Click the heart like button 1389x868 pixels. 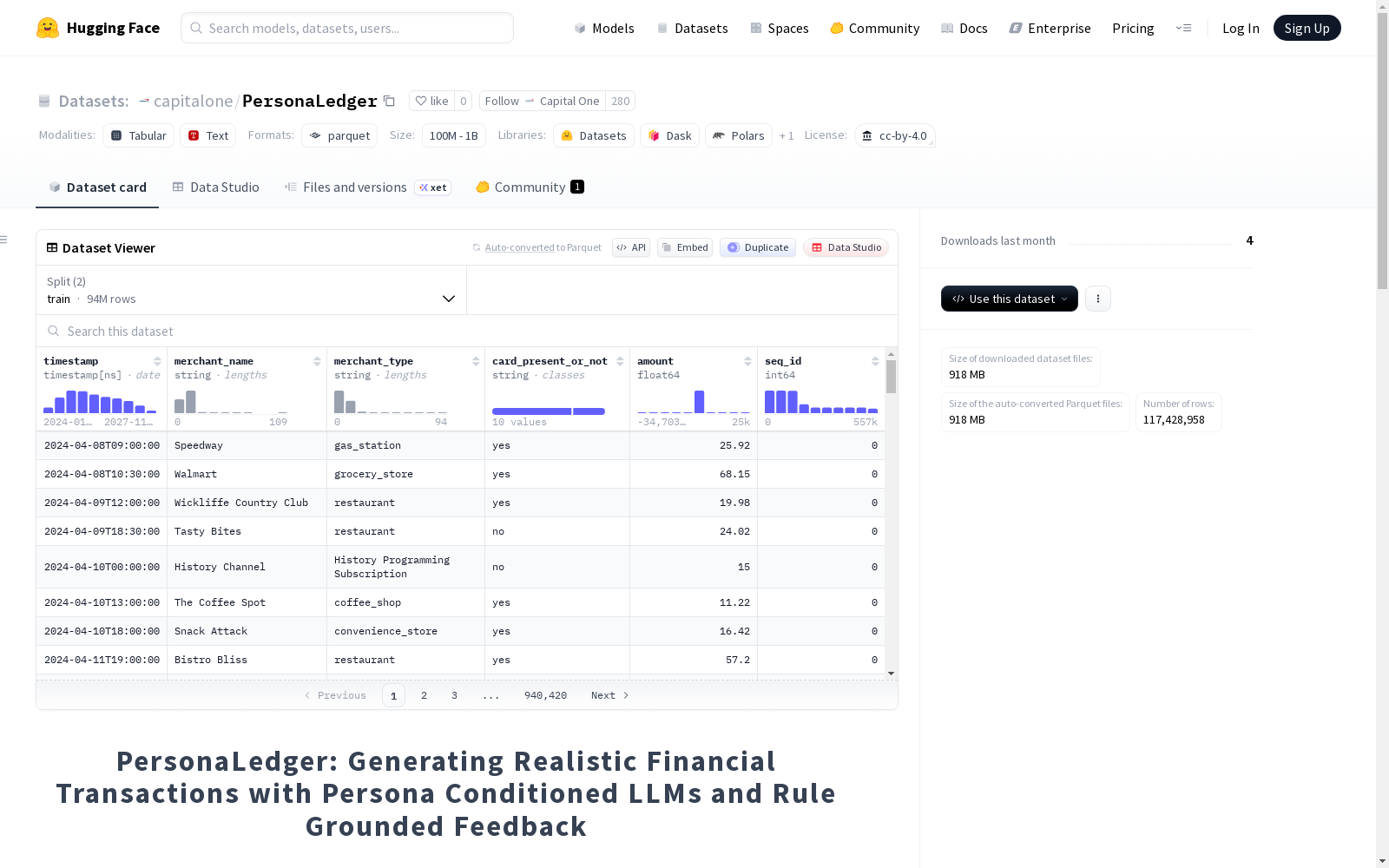point(431,101)
